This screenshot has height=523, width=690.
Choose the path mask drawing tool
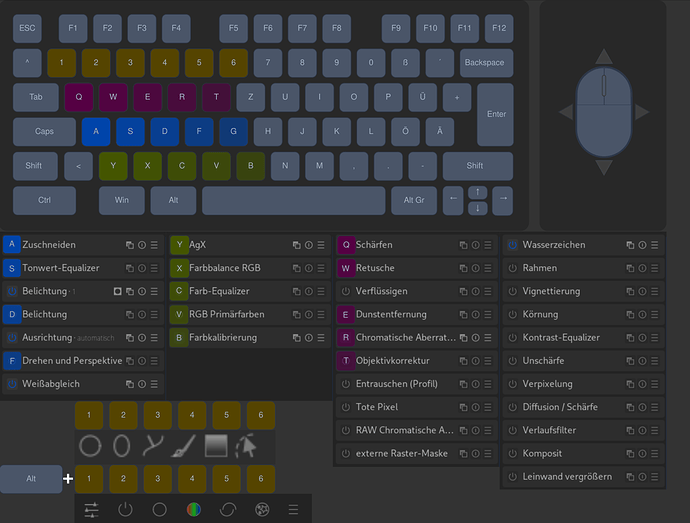(153, 445)
